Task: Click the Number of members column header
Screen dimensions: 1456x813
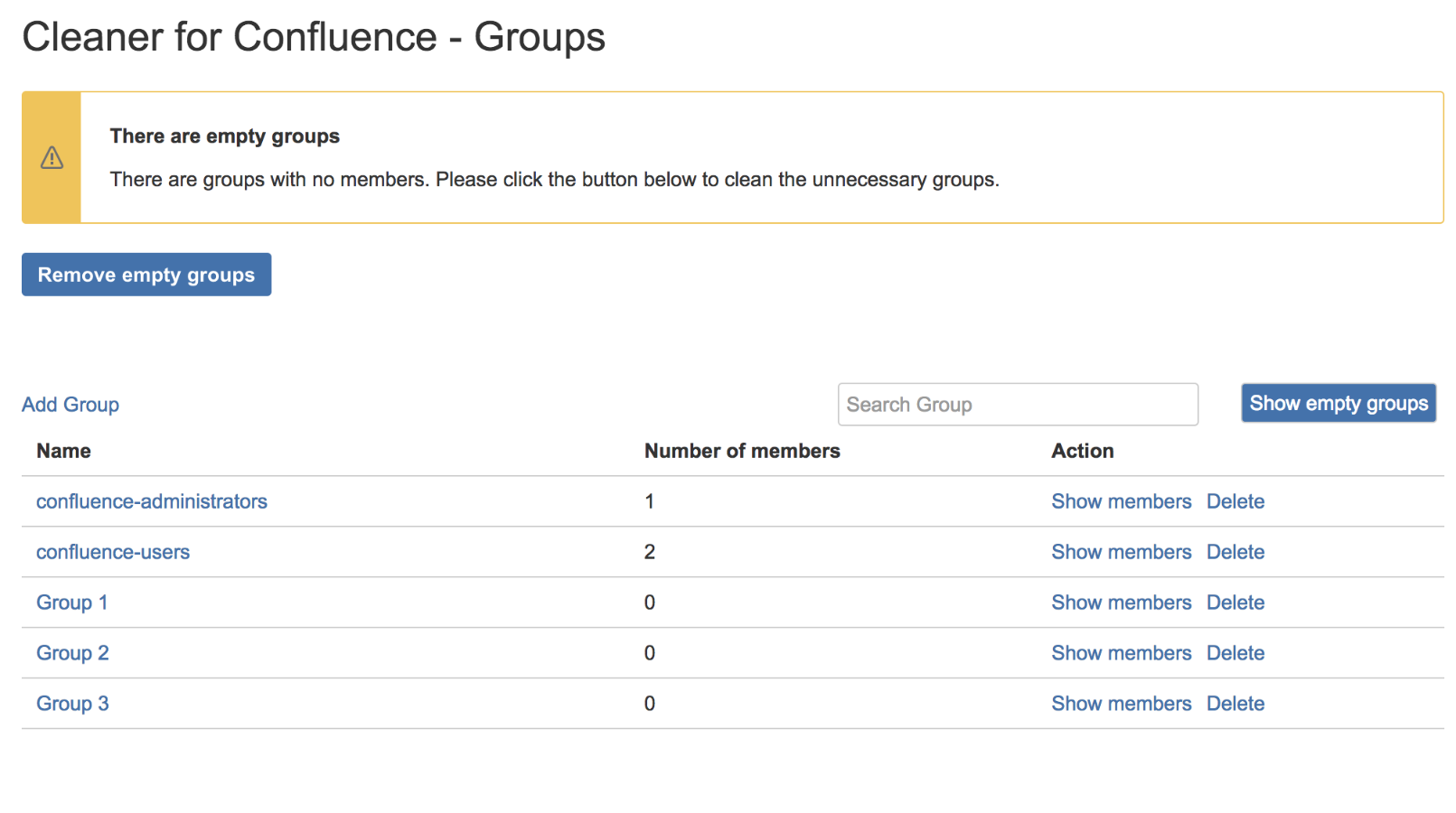Action: 742,451
